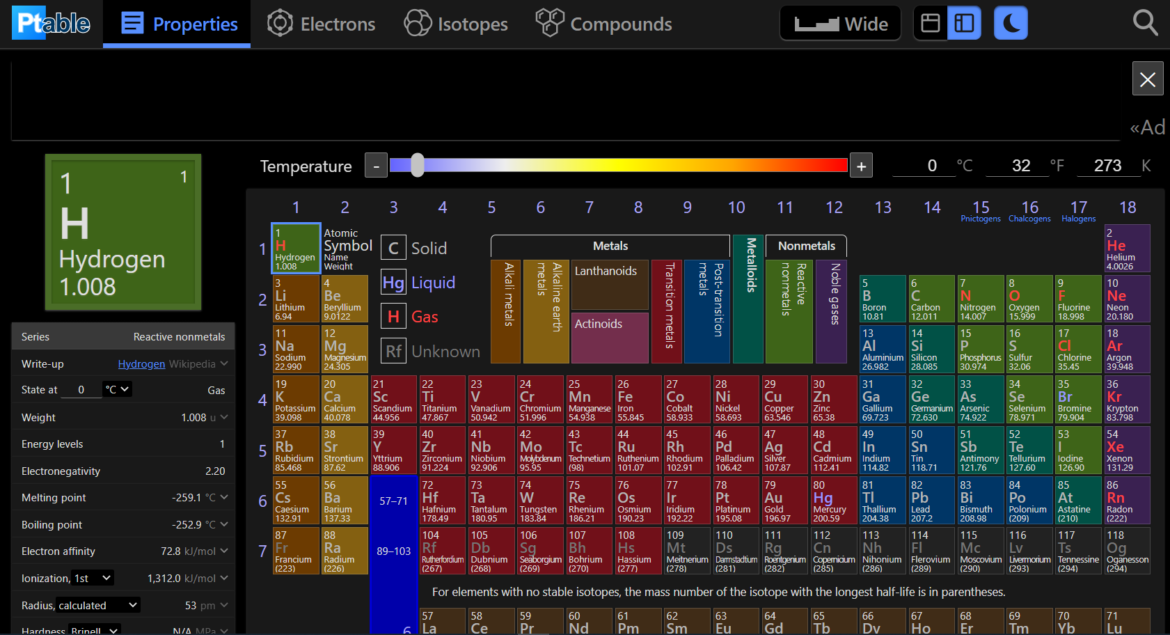Screen dimensions: 1170x635
Task: Click the Ptable logo
Action: coord(50,21)
